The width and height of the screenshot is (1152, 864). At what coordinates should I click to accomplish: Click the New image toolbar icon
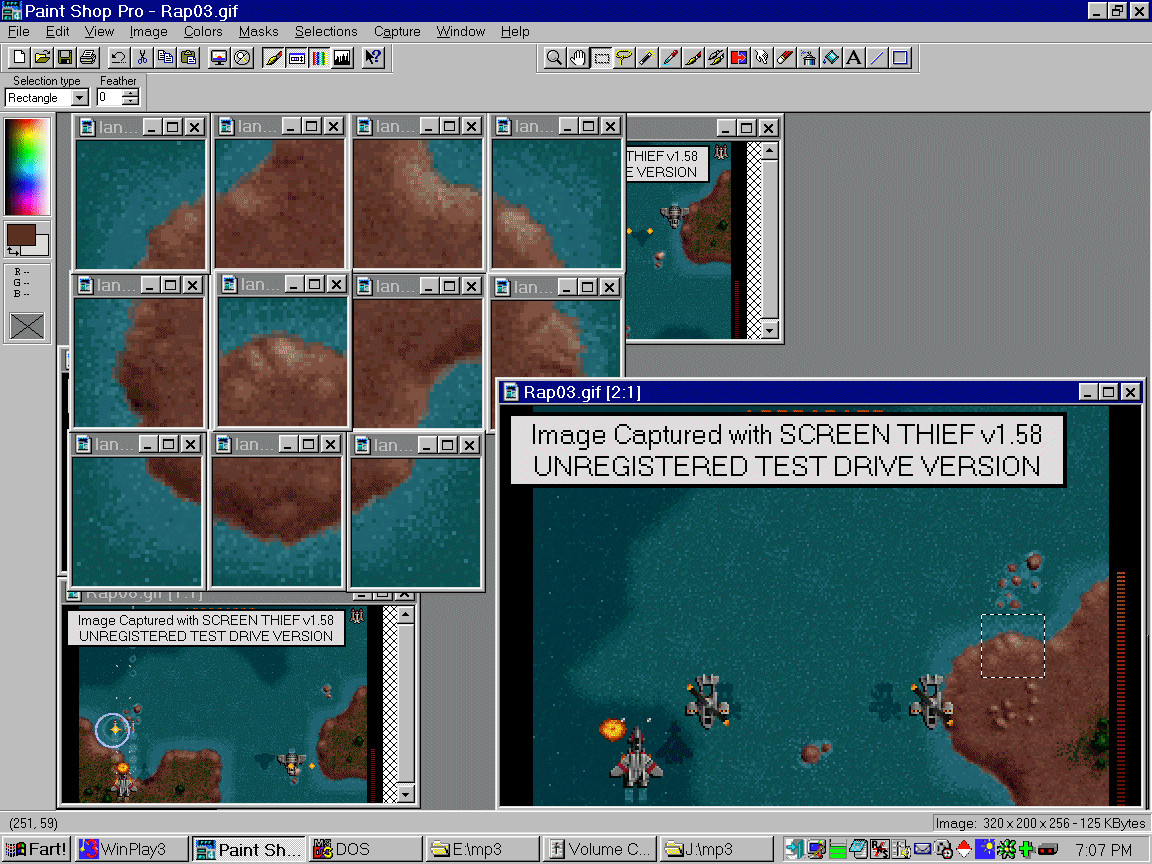coord(20,57)
